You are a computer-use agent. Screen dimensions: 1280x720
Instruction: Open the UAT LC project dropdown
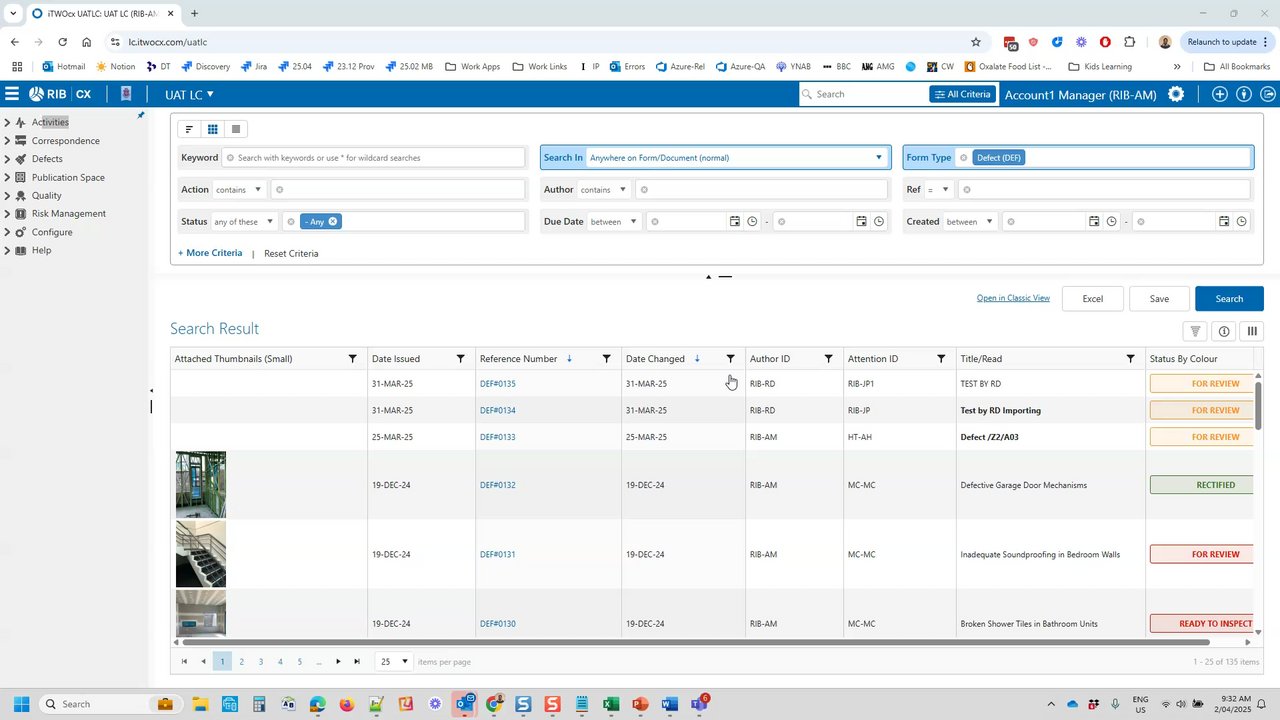click(x=190, y=95)
